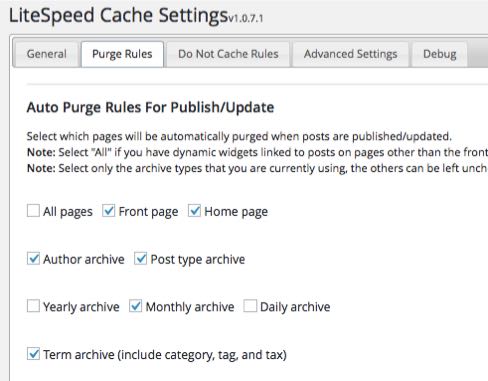The image size is (488, 381).
Task: Go to the Advanced Settings tab
Action: pos(350,54)
